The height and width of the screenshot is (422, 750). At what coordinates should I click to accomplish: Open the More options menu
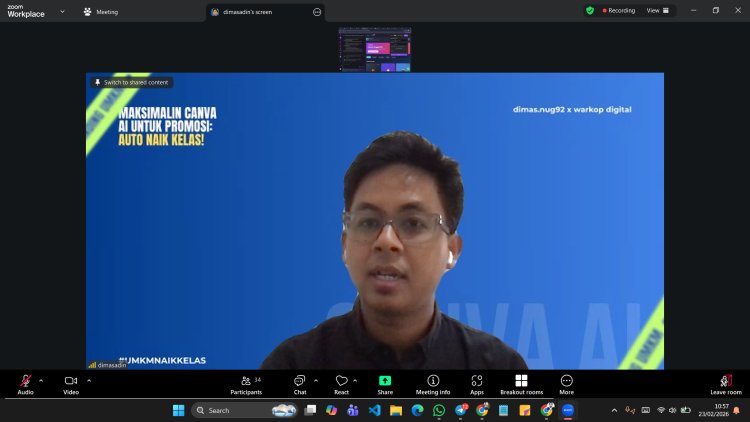[x=567, y=384]
